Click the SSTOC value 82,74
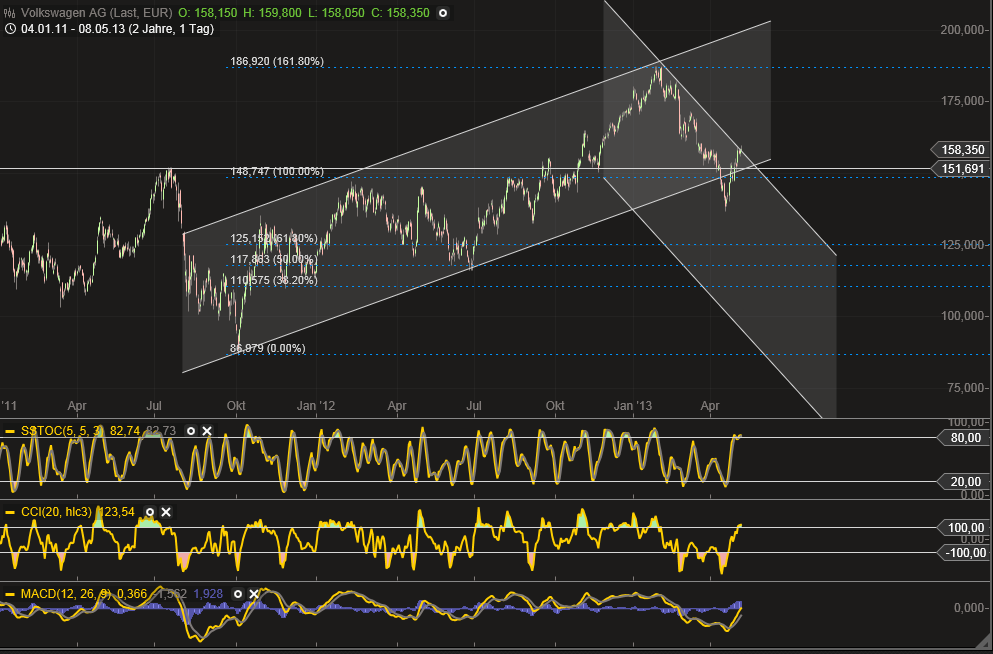 [125, 431]
